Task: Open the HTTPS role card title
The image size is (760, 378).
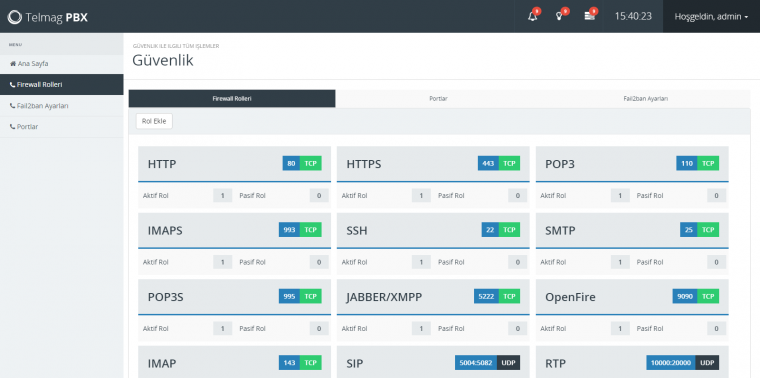Action: [364, 164]
